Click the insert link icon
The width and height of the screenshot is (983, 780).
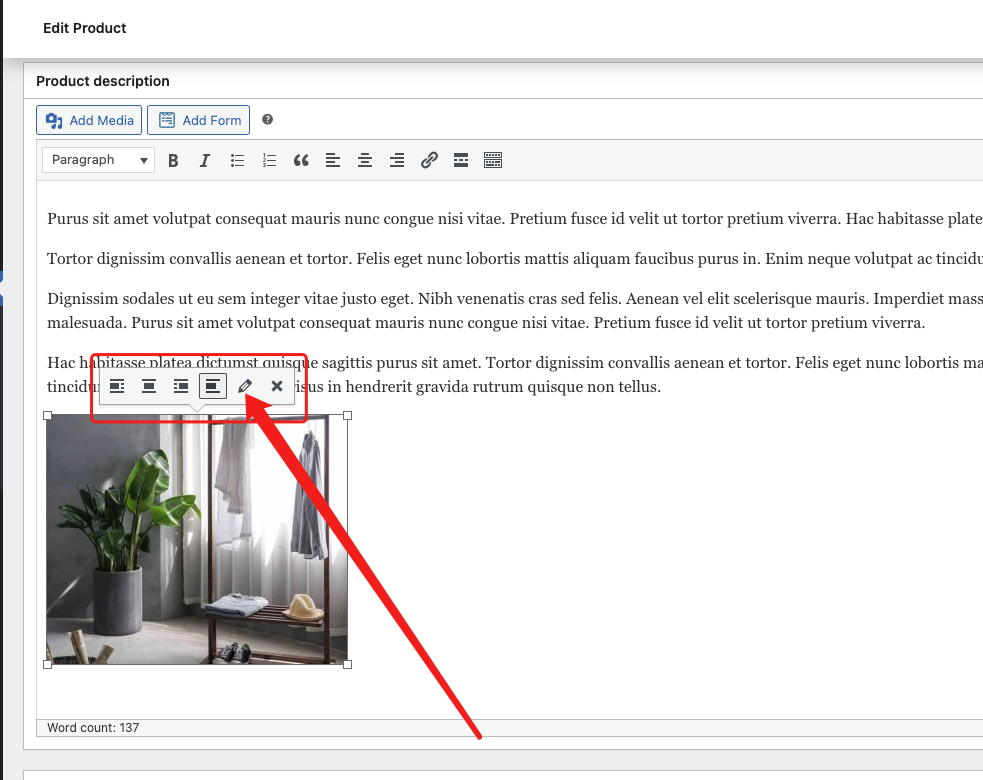point(429,161)
